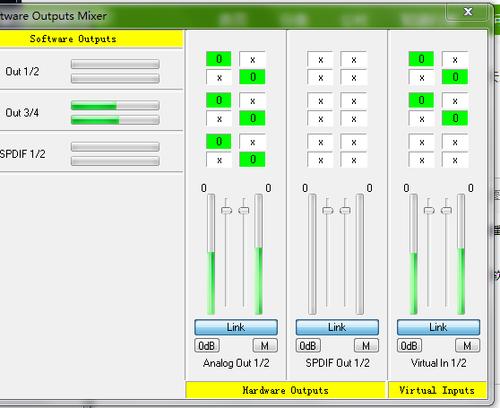The height and width of the screenshot is (408, 500).
Task: Mute the Virtual In 1/2 channel
Action: (468, 346)
